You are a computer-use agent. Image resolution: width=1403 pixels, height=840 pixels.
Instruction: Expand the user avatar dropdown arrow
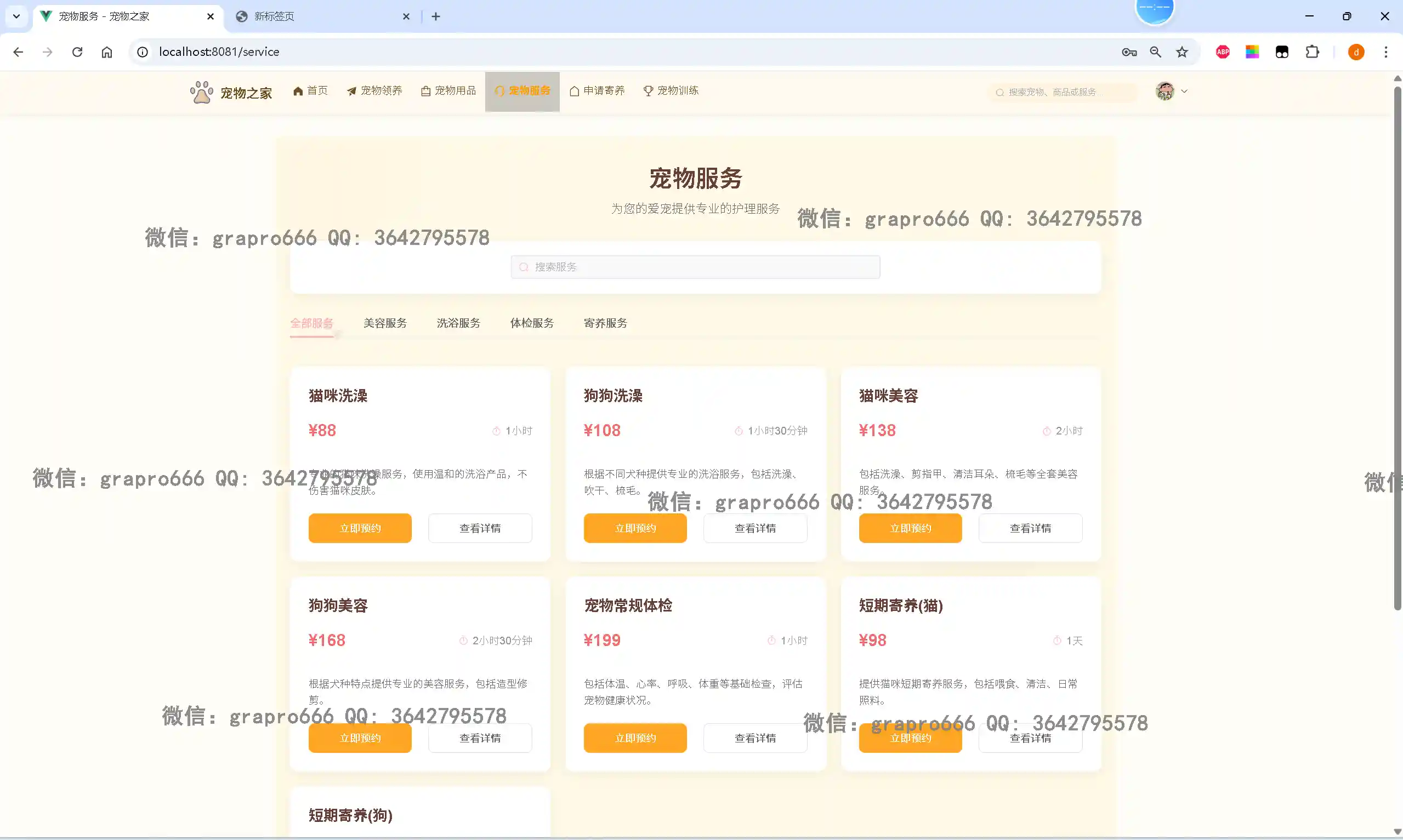click(1184, 91)
